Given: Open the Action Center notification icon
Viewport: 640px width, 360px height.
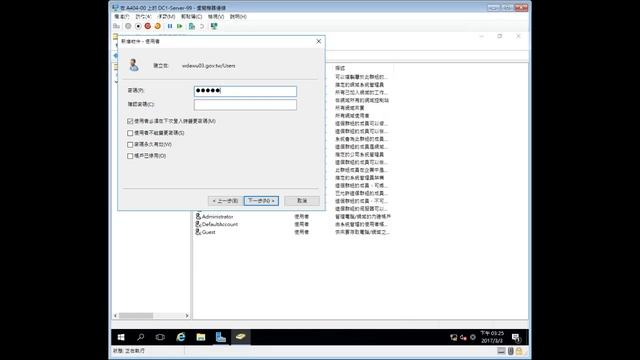Looking at the screenshot, I should pos(516,338).
